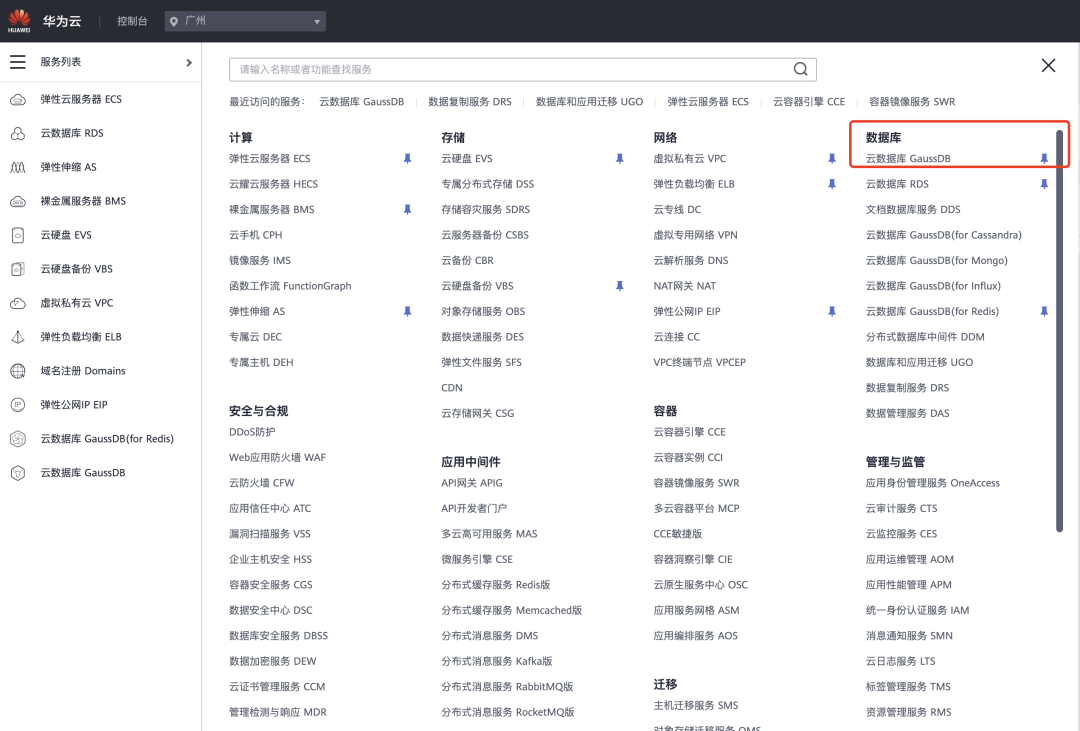Open recent service 数据库和应用迁移 UGO
Screen dimensions: 1080x731
[590, 102]
